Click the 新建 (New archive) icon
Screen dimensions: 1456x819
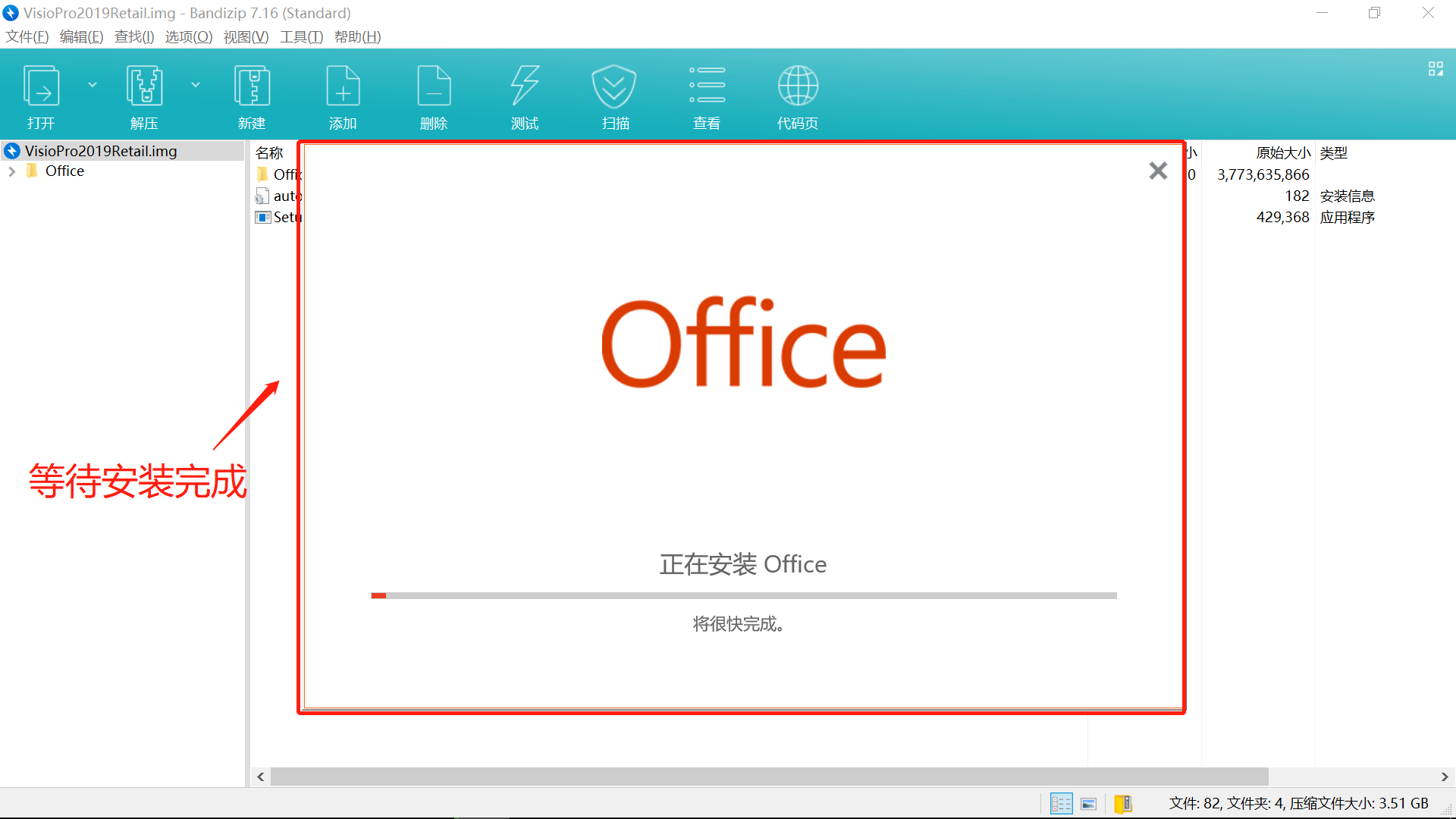click(x=252, y=95)
